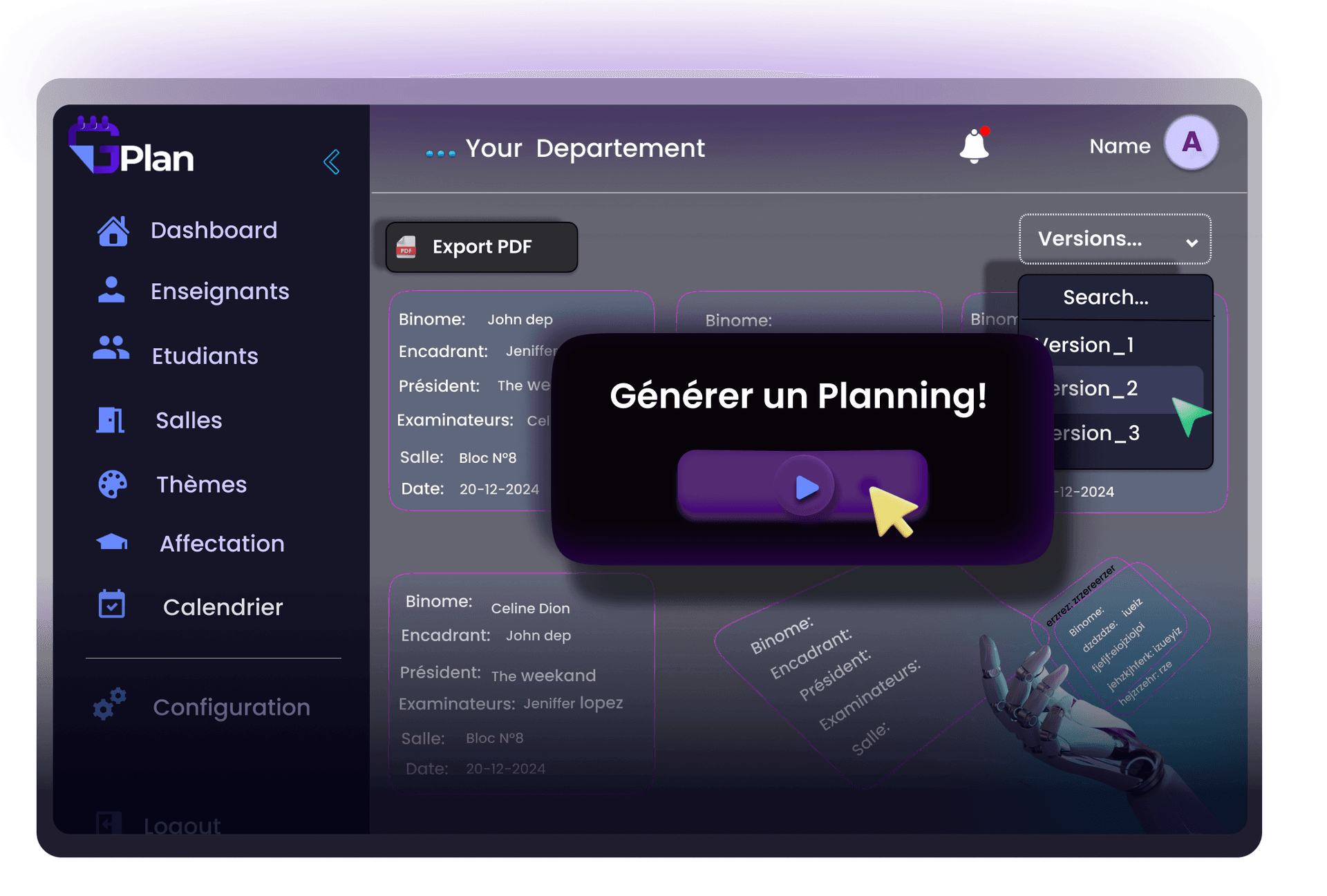Click the Export PDF button

pos(480,247)
